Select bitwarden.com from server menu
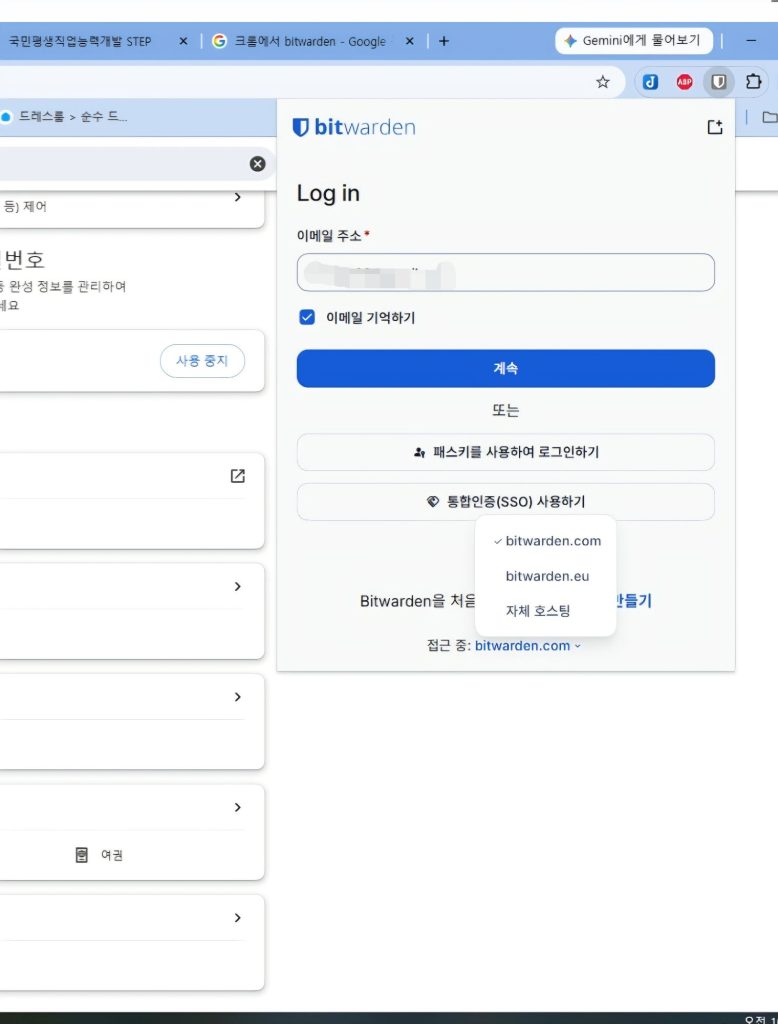This screenshot has height=1024, width=778. 546,541
